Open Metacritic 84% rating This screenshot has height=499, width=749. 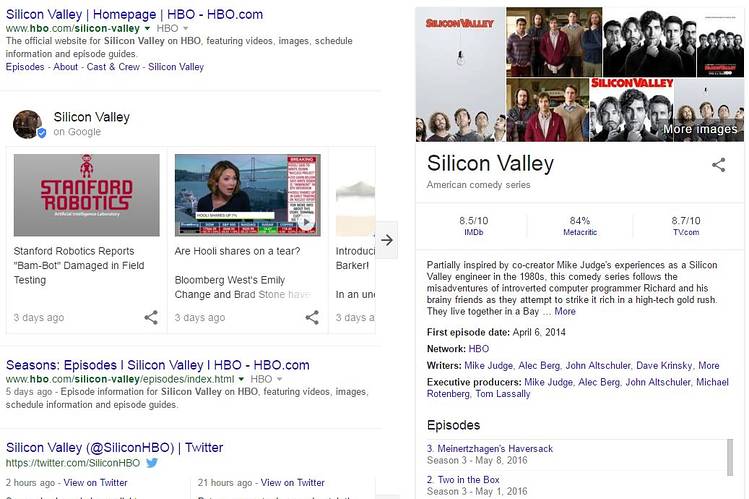coord(580,225)
